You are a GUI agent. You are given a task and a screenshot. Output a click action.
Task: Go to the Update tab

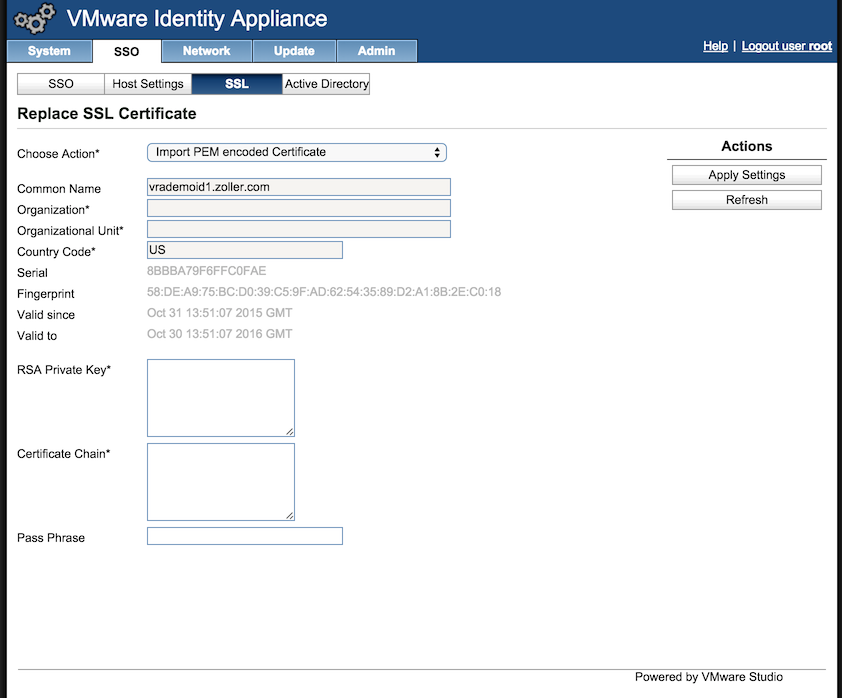tap(294, 51)
